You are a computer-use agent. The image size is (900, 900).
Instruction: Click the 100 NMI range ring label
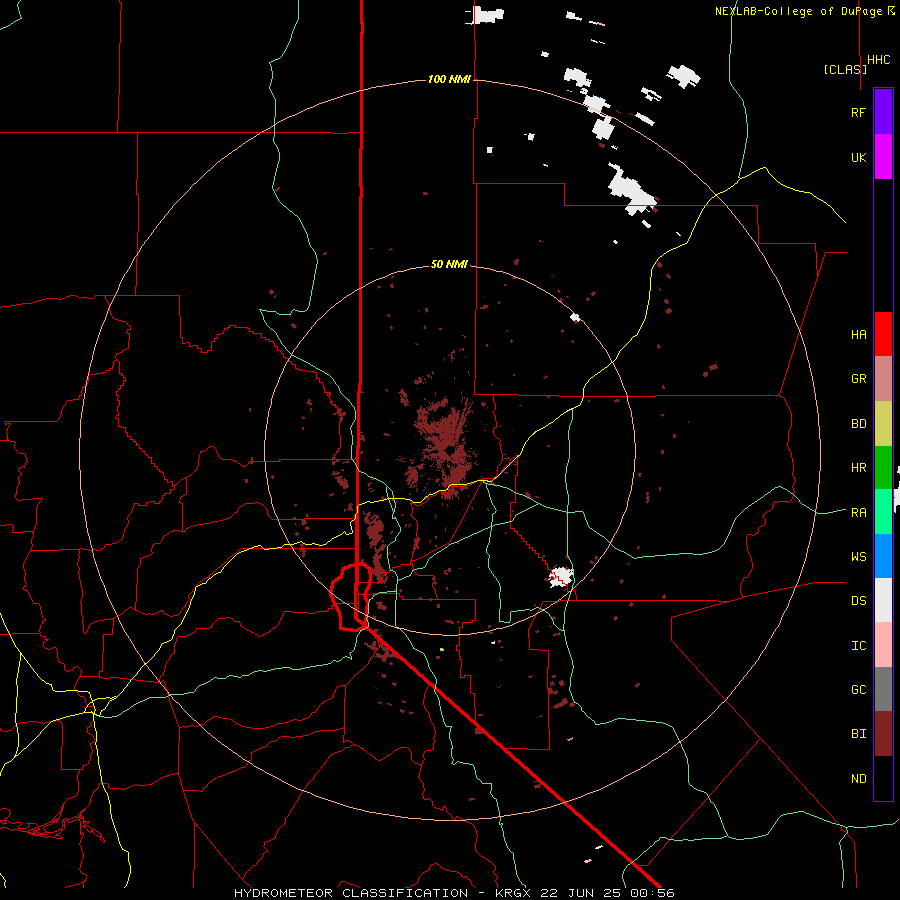coord(449,79)
